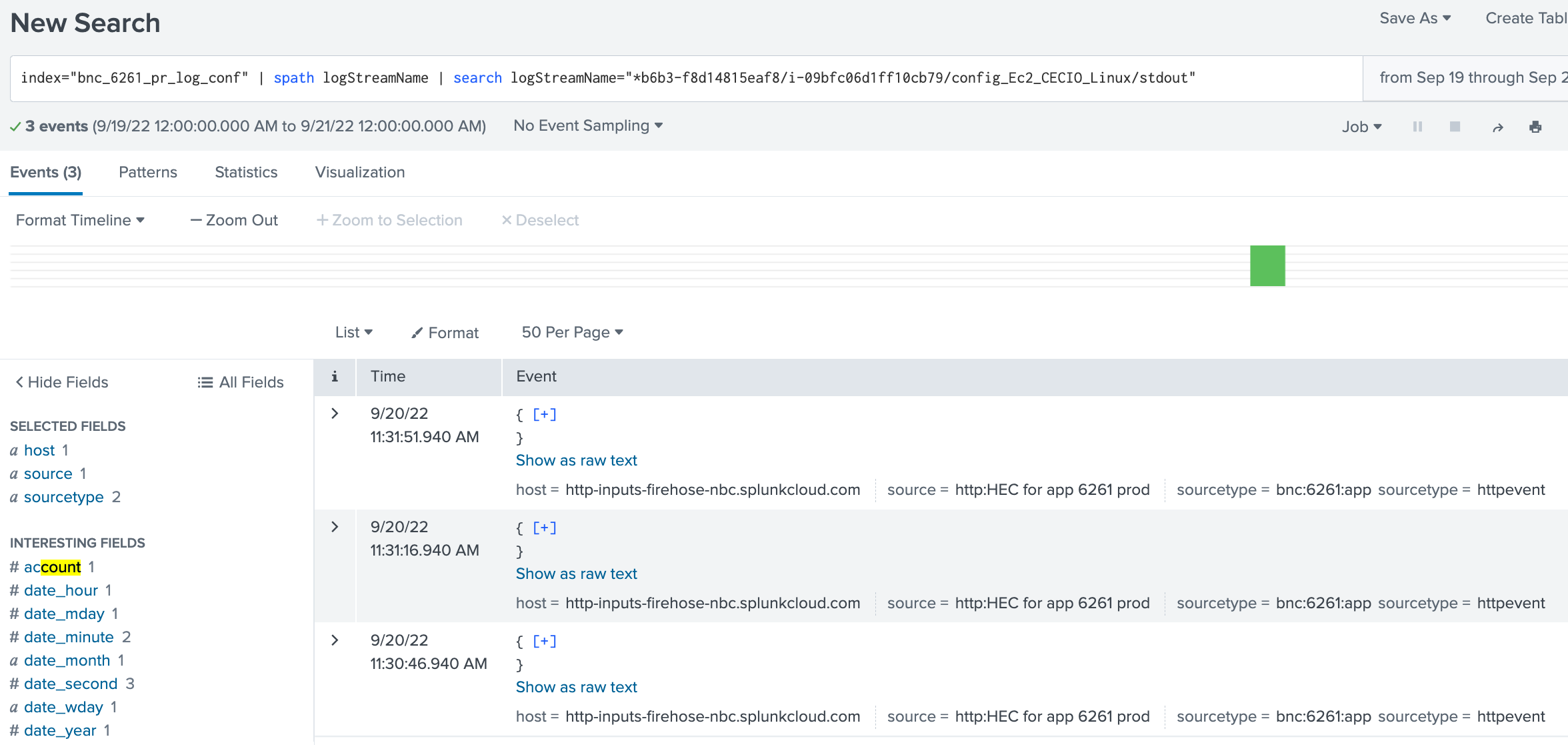This screenshot has width=1568, height=745.
Task: Expand the 11:31:16.940 AM event row
Action: tap(335, 527)
